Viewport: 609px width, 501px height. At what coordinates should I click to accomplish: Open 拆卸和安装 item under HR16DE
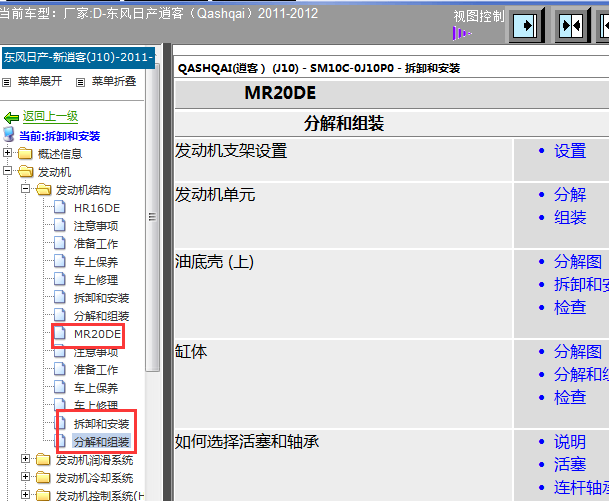click(x=101, y=298)
